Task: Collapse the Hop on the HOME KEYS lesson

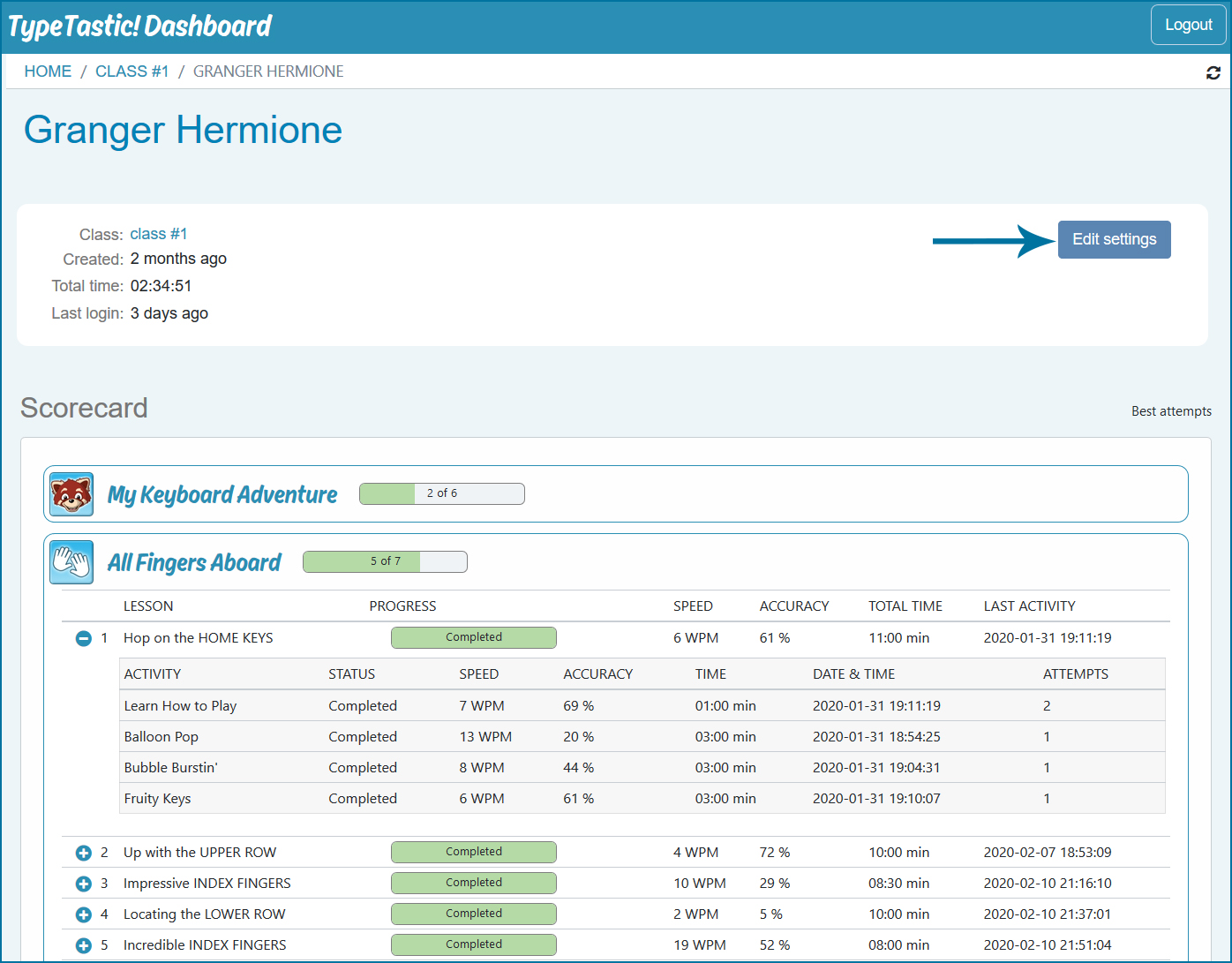Action: coord(84,638)
